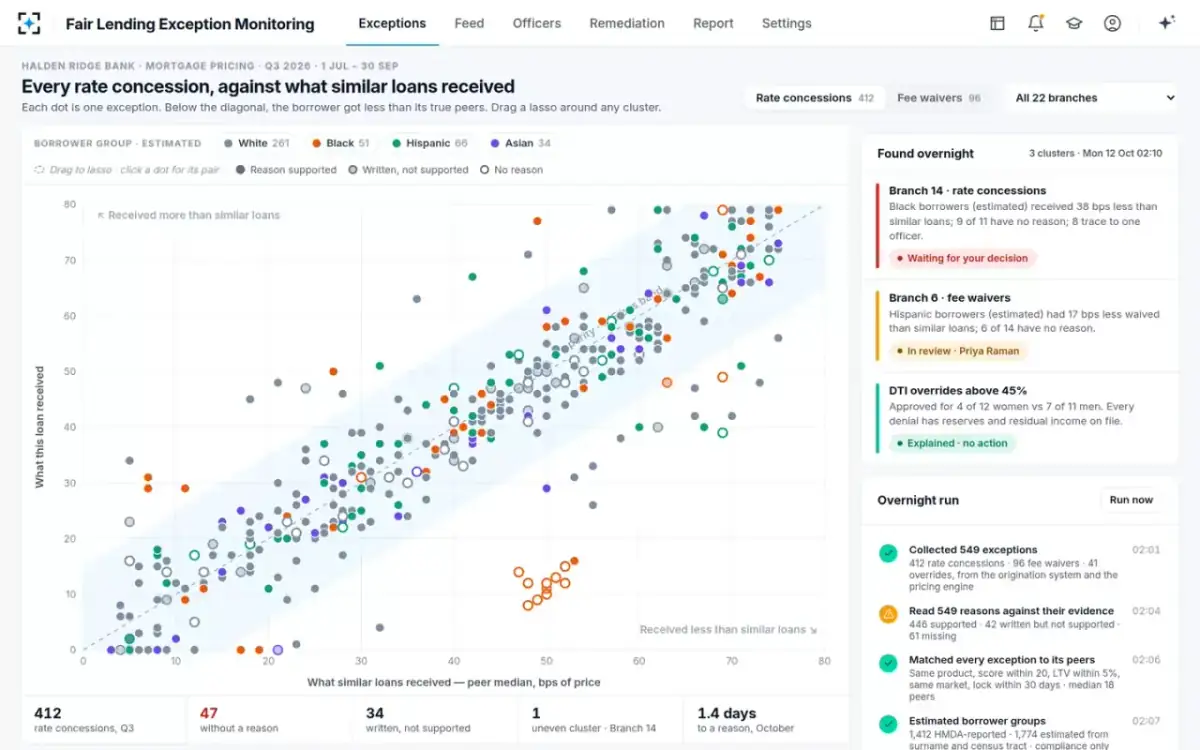
Task: Click green check beside Estimated borrower groups
Action: [x=887, y=724]
